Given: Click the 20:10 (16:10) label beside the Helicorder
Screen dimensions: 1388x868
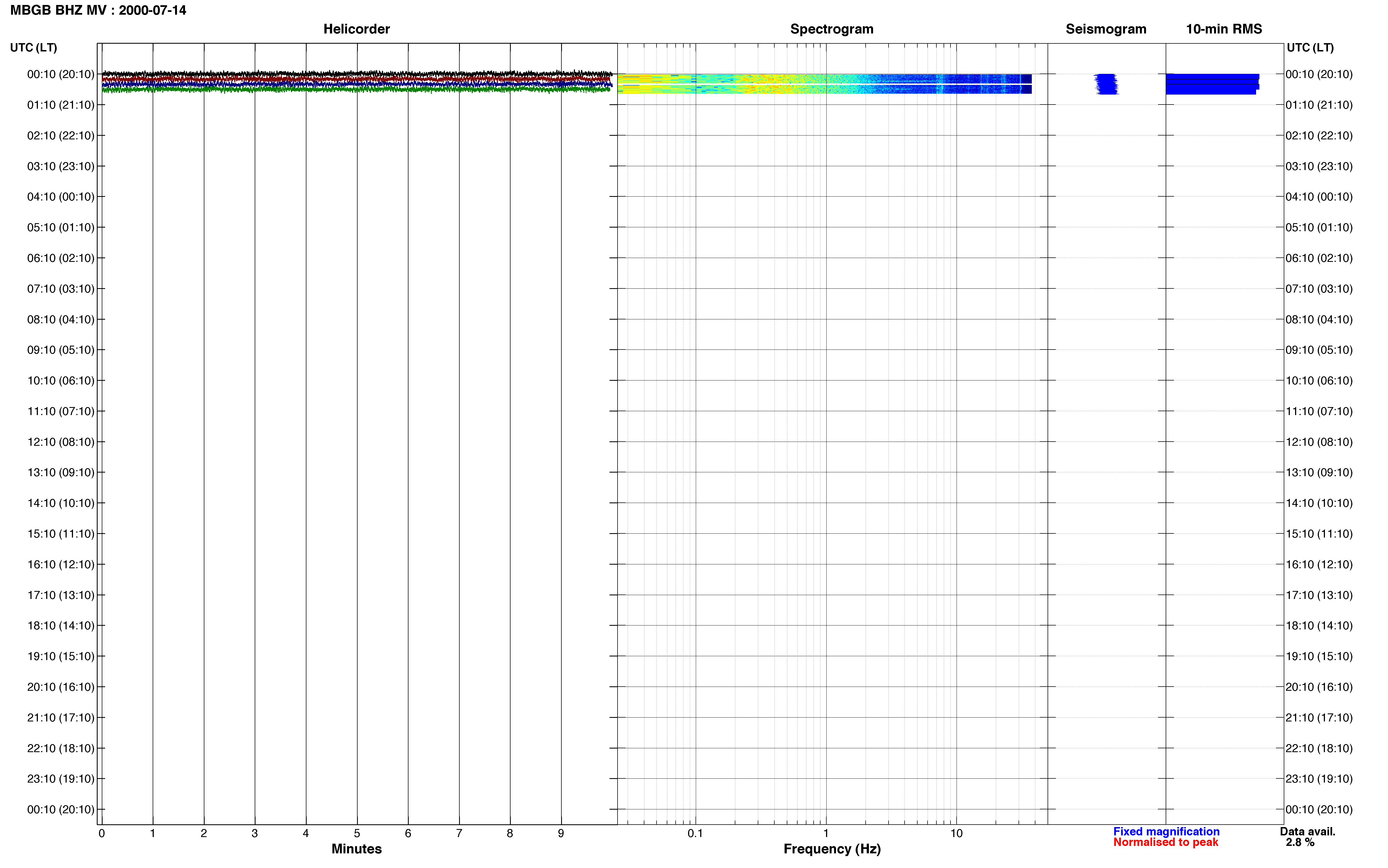Looking at the screenshot, I should [60, 687].
